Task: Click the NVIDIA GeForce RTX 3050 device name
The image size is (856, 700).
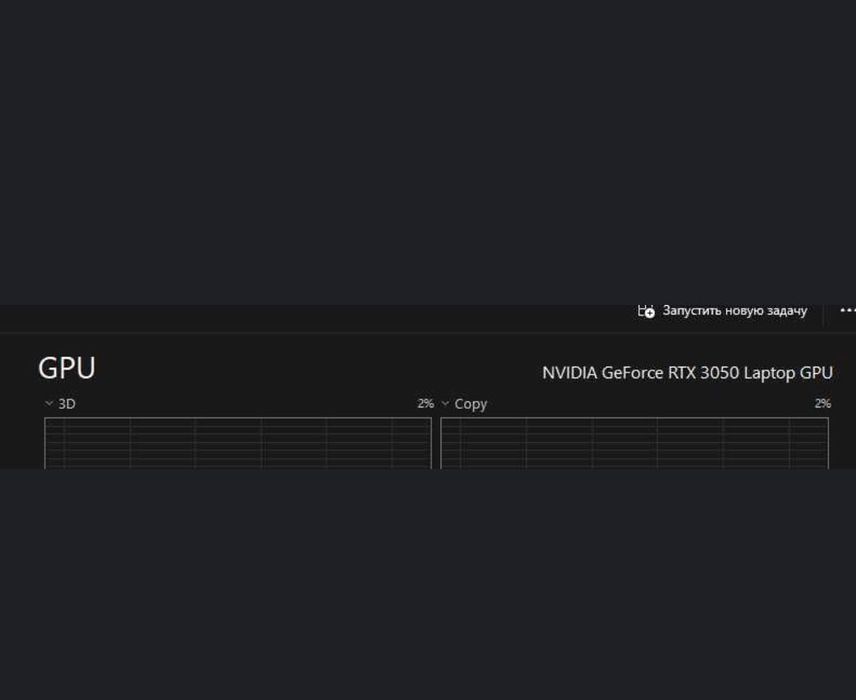Action: click(x=687, y=373)
